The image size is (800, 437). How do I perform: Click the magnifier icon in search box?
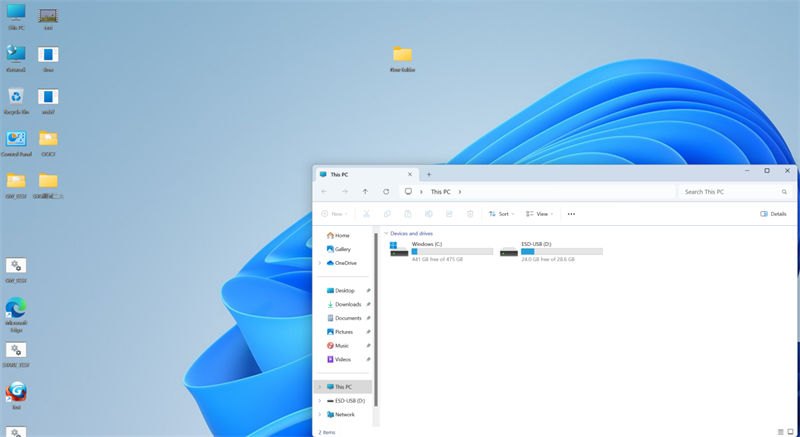tap(784, 192)
